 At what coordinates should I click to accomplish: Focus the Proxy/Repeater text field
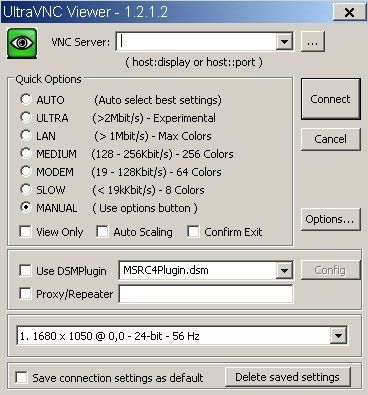(206, 294)
